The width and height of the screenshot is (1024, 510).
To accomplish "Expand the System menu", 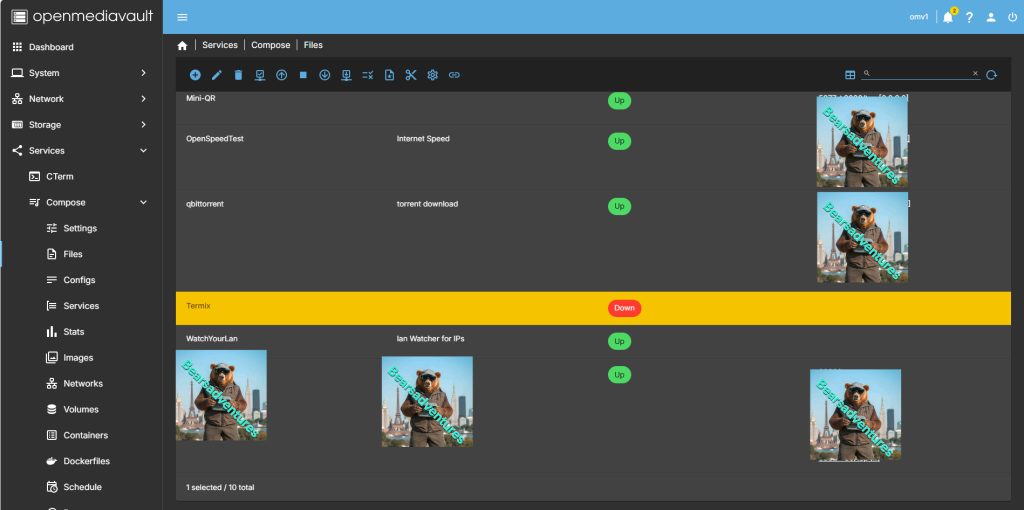I will coord(80,73).
